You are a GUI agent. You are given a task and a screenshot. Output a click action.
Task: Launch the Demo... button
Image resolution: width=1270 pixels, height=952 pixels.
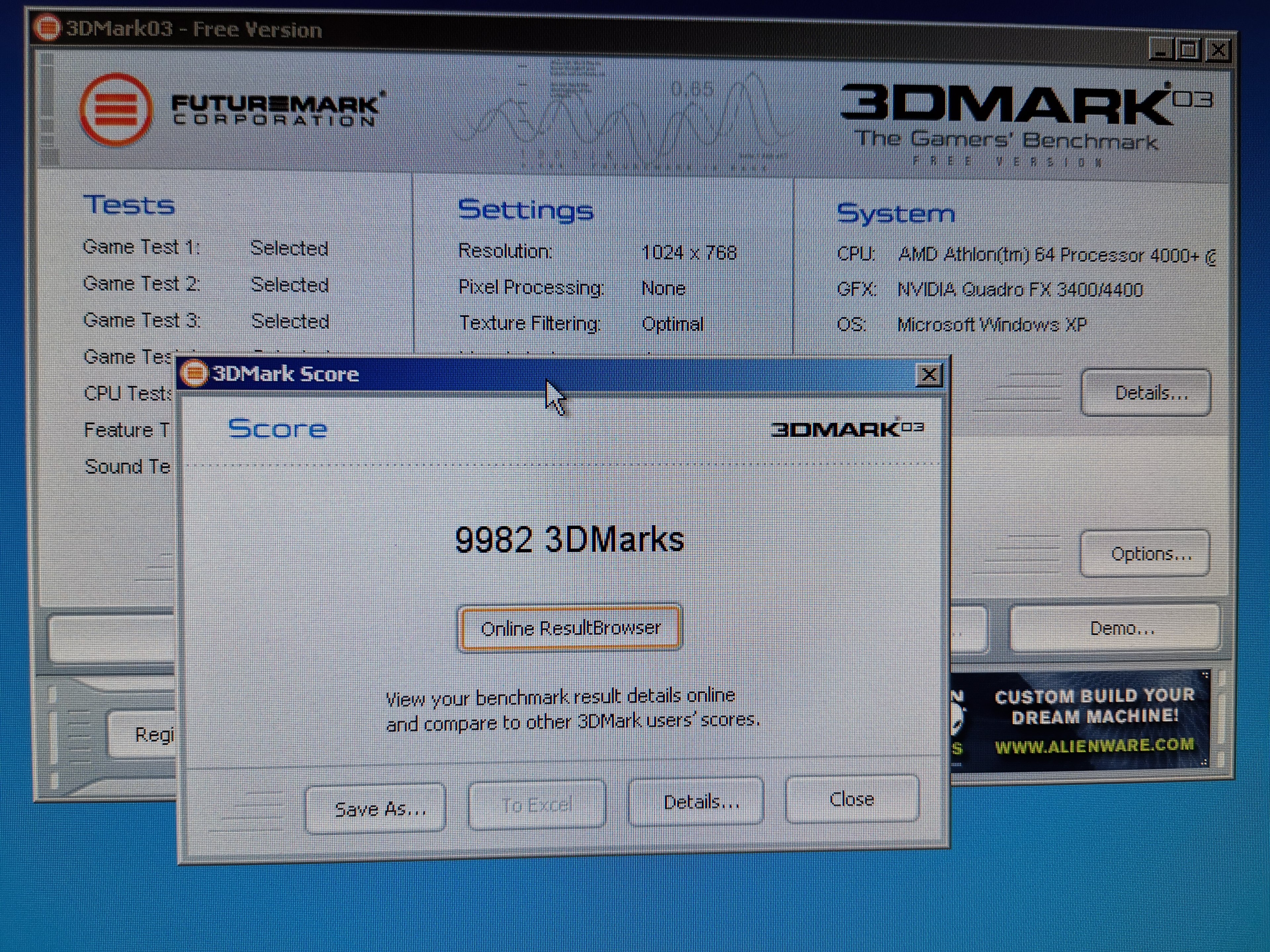tap(1117, 628)
